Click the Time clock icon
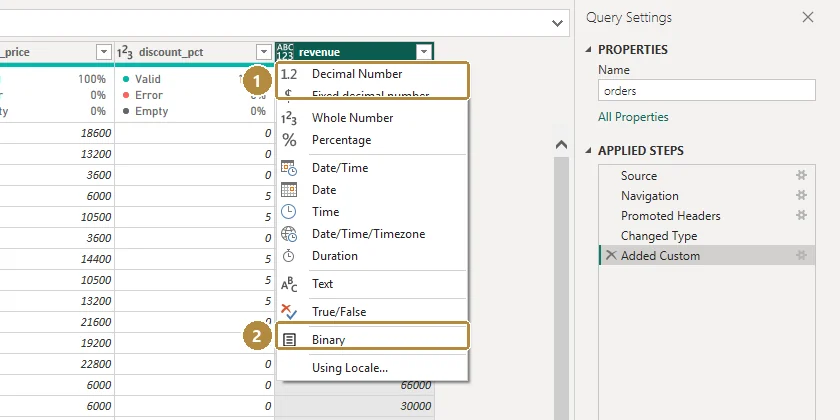Viewport: 840px width, 420px height. pyautogui.click(x=289, y=212)
